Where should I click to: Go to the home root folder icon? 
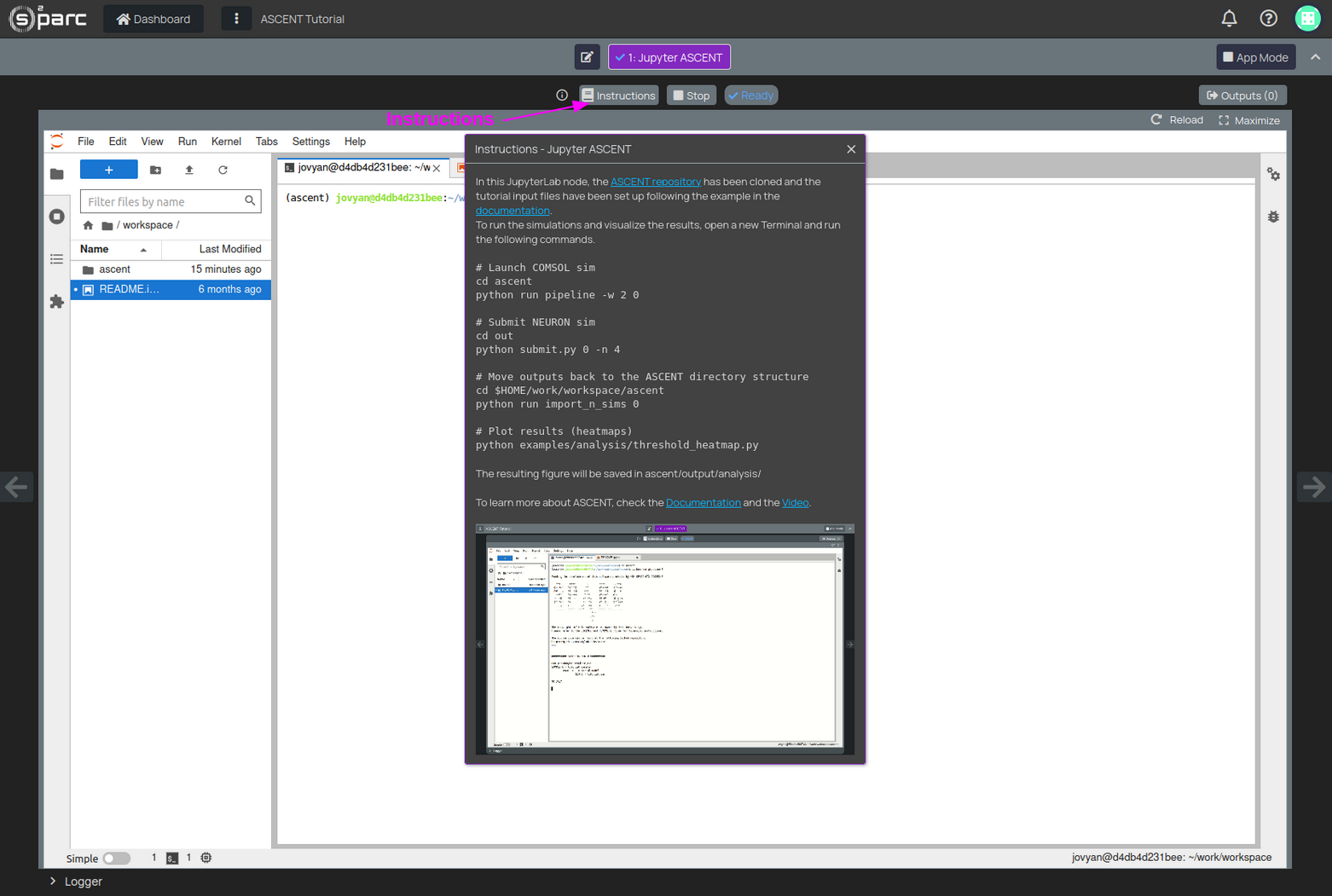pyautogui.click(x=88, y=225)
